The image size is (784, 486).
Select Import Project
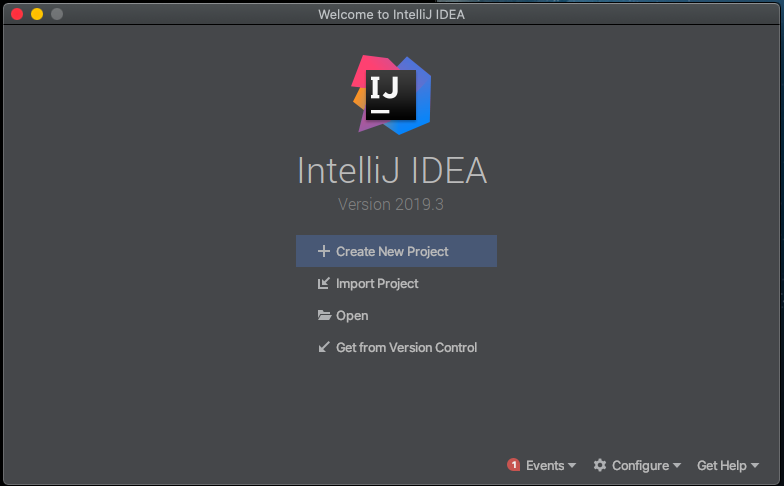pos(377,284)
